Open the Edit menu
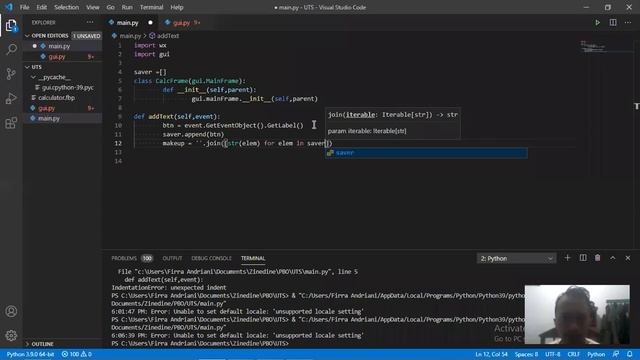640x360 pixels. (42, 7)
